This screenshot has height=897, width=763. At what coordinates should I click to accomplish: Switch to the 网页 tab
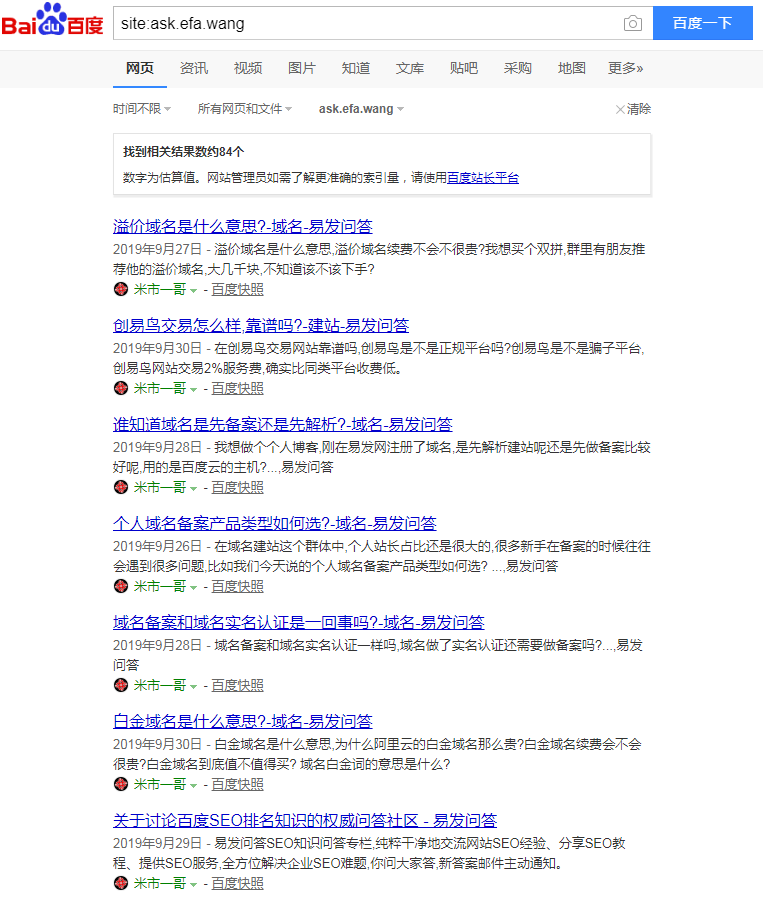(x=140, y=69)
